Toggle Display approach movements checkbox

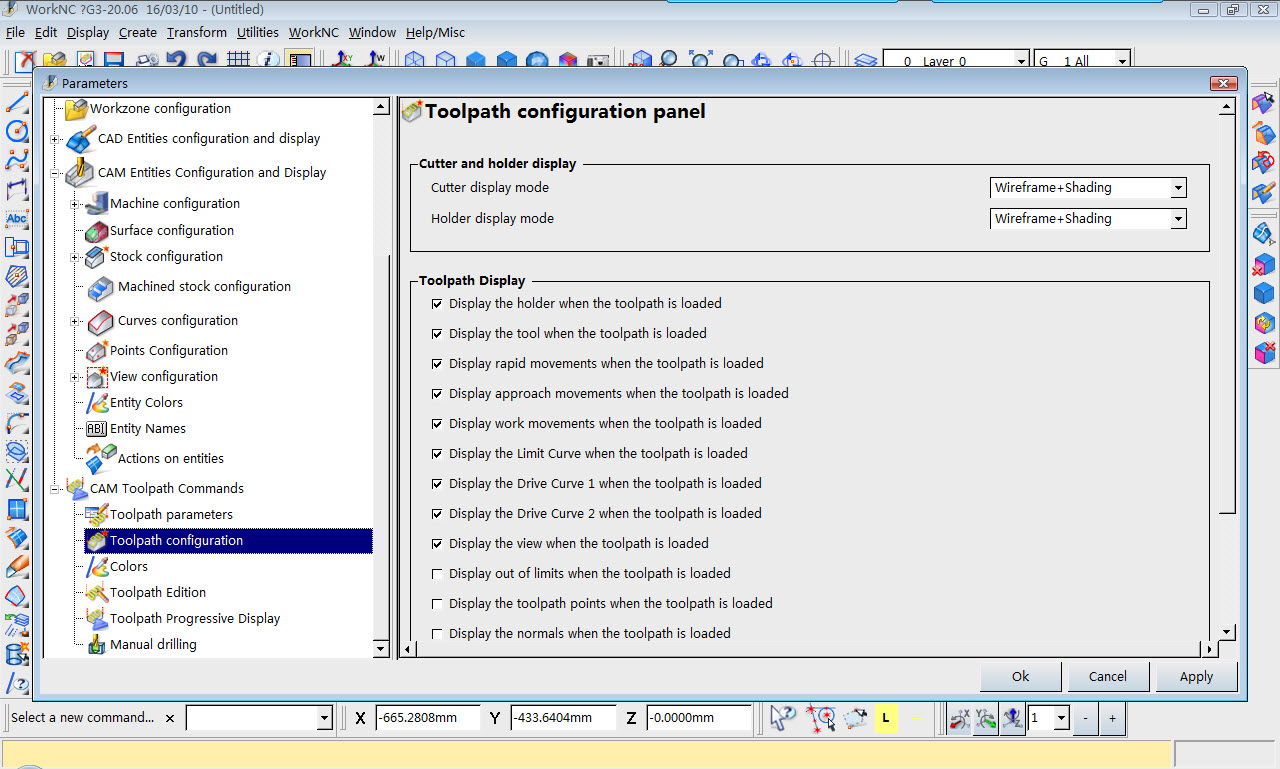coord(437,393)
